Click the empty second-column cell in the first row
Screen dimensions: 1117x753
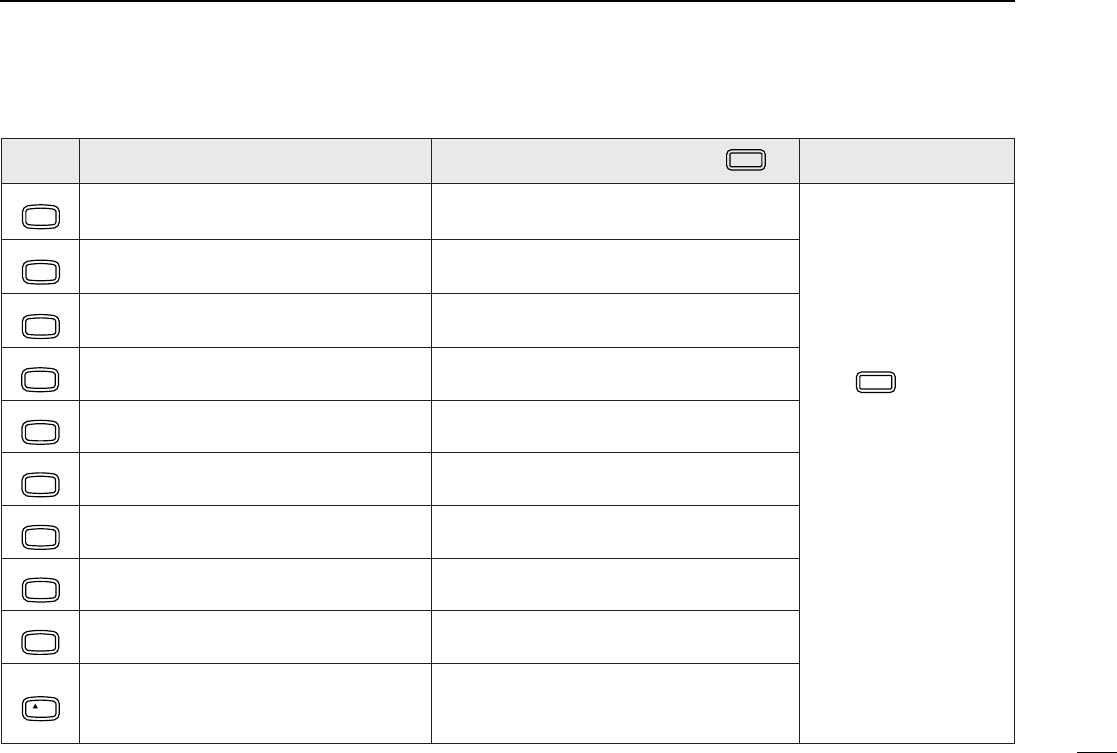point(255,212)
